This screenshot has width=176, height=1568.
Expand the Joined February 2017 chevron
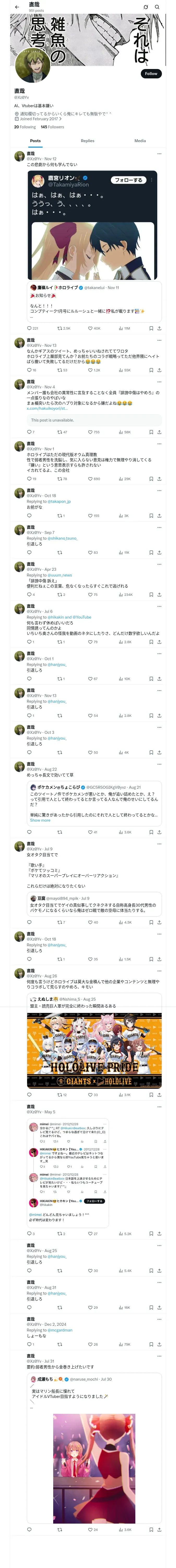[60, 119]
